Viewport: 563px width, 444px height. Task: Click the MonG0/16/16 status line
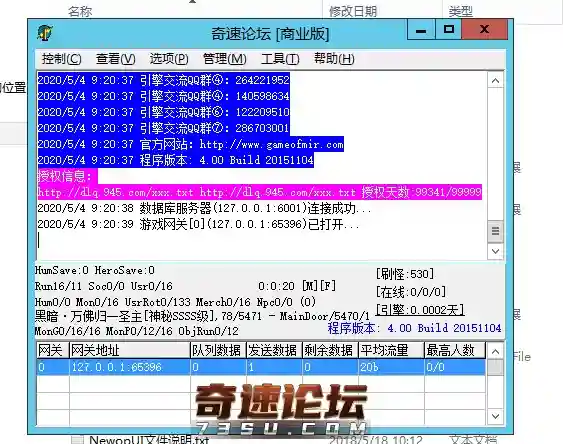click(x=136, y=331)
